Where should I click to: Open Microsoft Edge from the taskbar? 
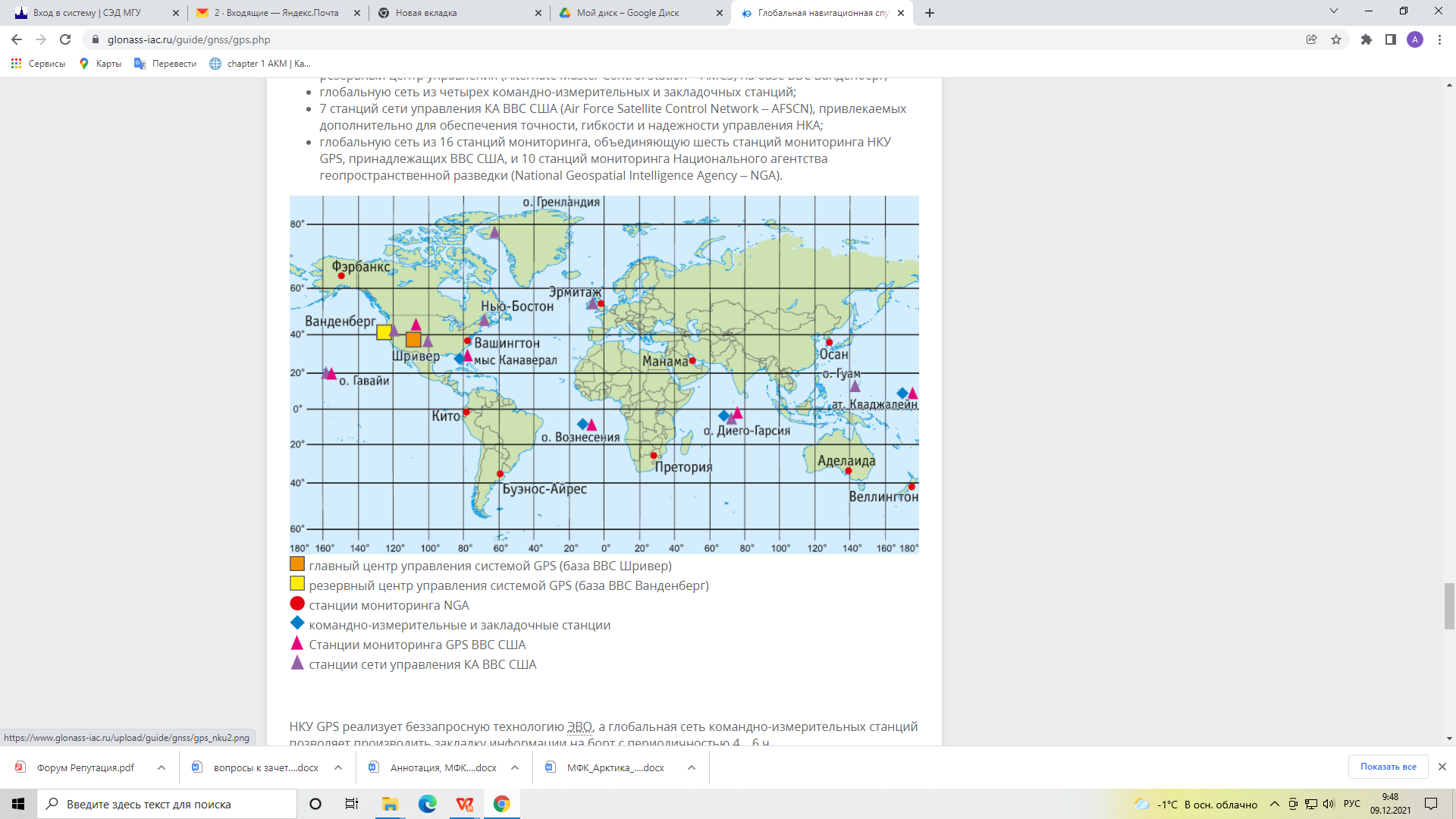tap(428, 804)
